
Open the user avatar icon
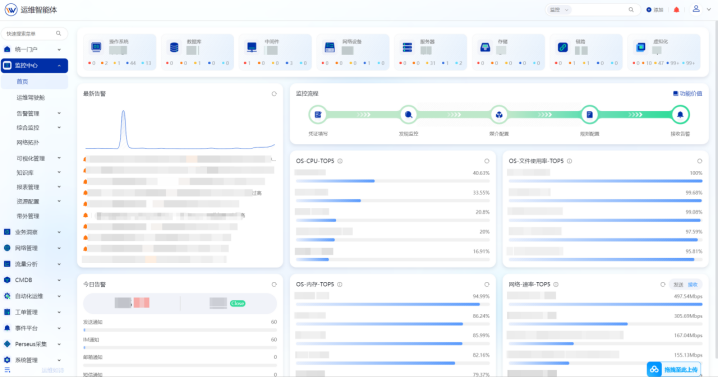(x=696, y=9)
